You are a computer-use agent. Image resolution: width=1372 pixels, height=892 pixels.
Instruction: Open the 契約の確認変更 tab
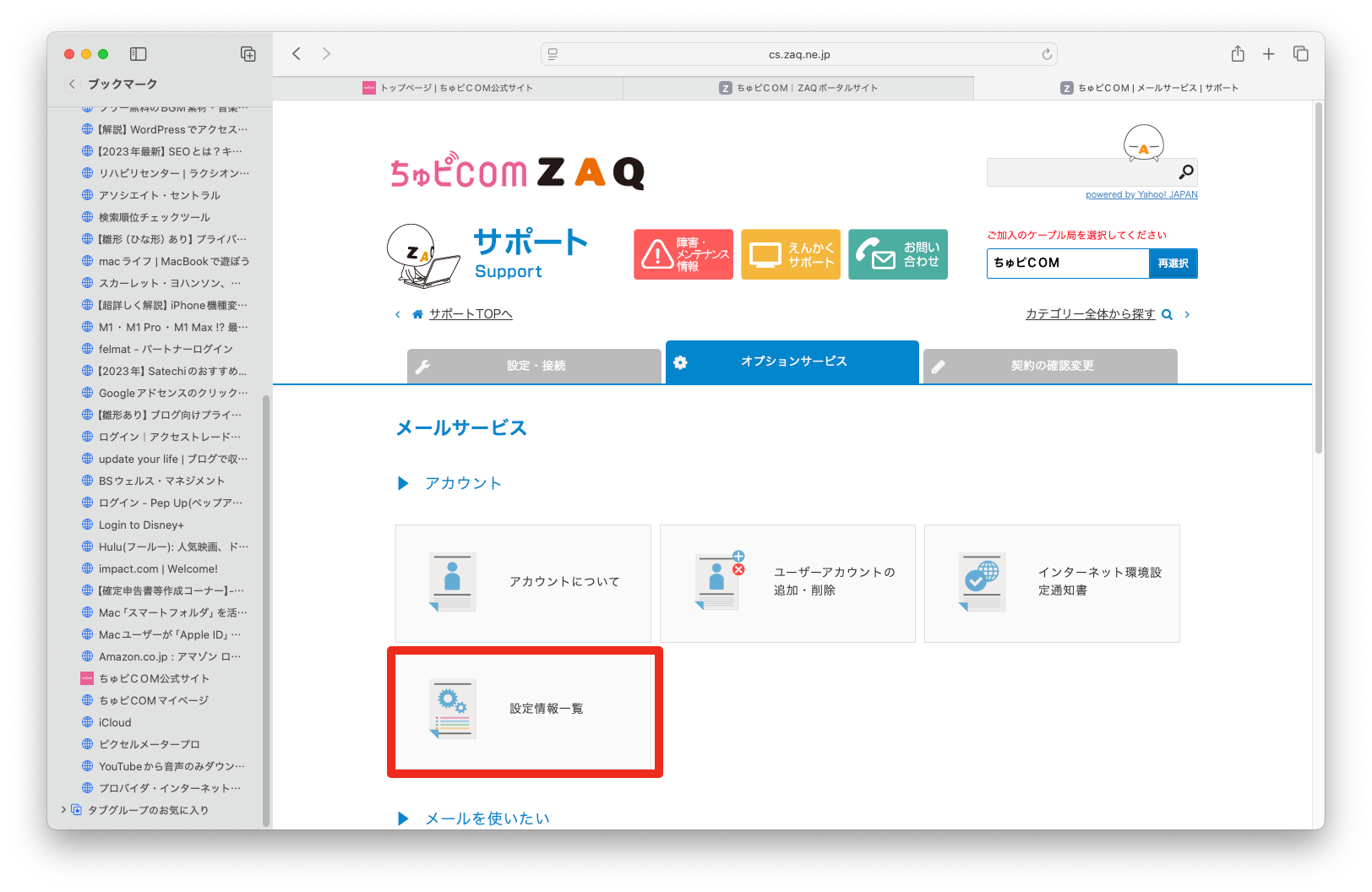[x=1050, y=366]
